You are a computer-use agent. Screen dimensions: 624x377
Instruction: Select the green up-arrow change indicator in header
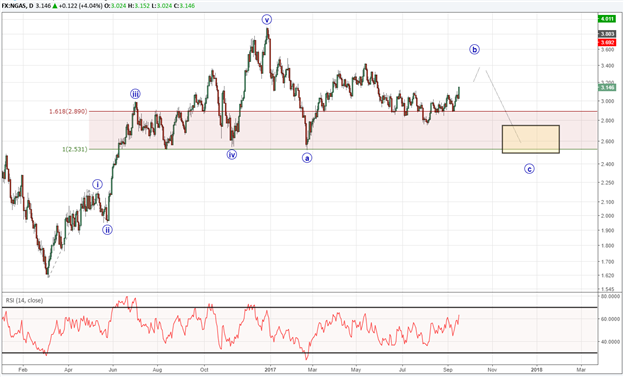55,6
